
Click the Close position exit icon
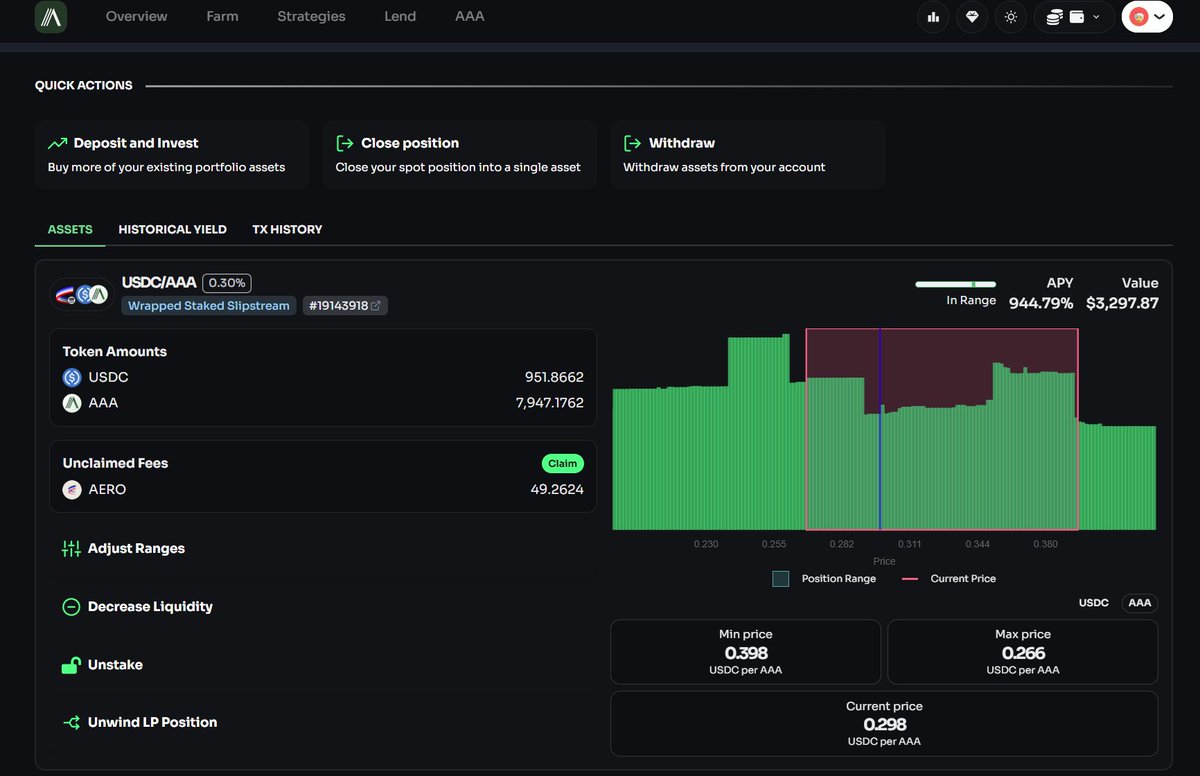pos(345,143)
